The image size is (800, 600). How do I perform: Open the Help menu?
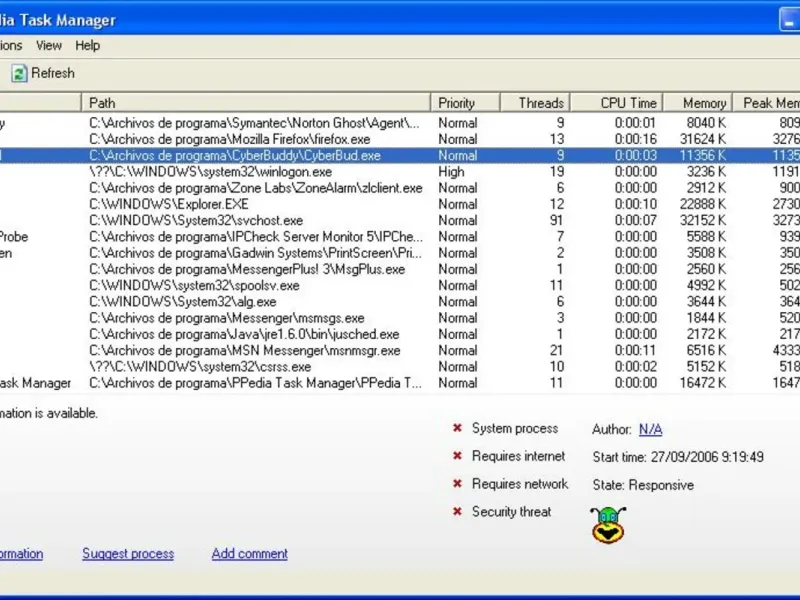pos(87,45)
